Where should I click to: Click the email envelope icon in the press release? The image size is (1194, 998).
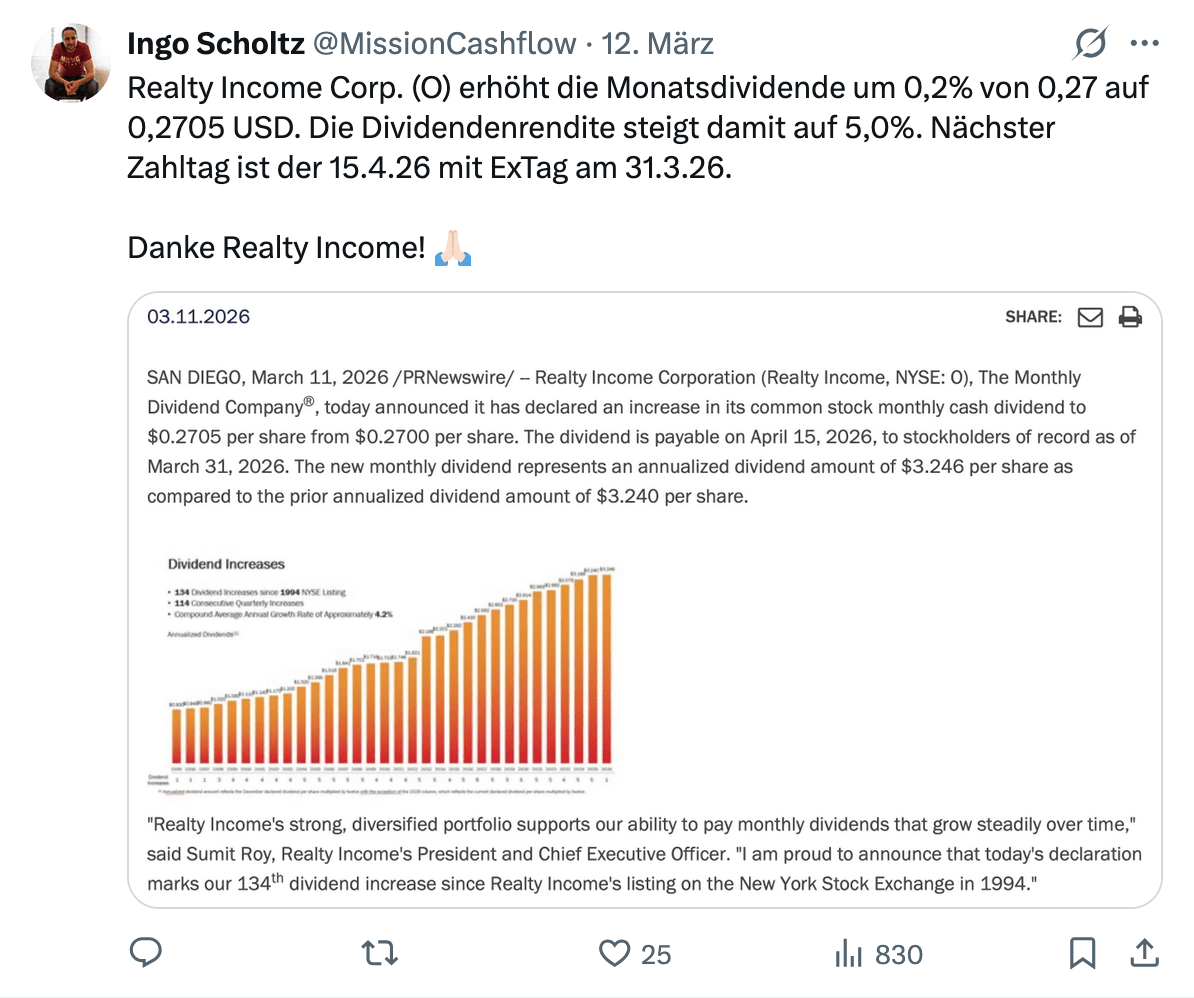coord(1090,316)
